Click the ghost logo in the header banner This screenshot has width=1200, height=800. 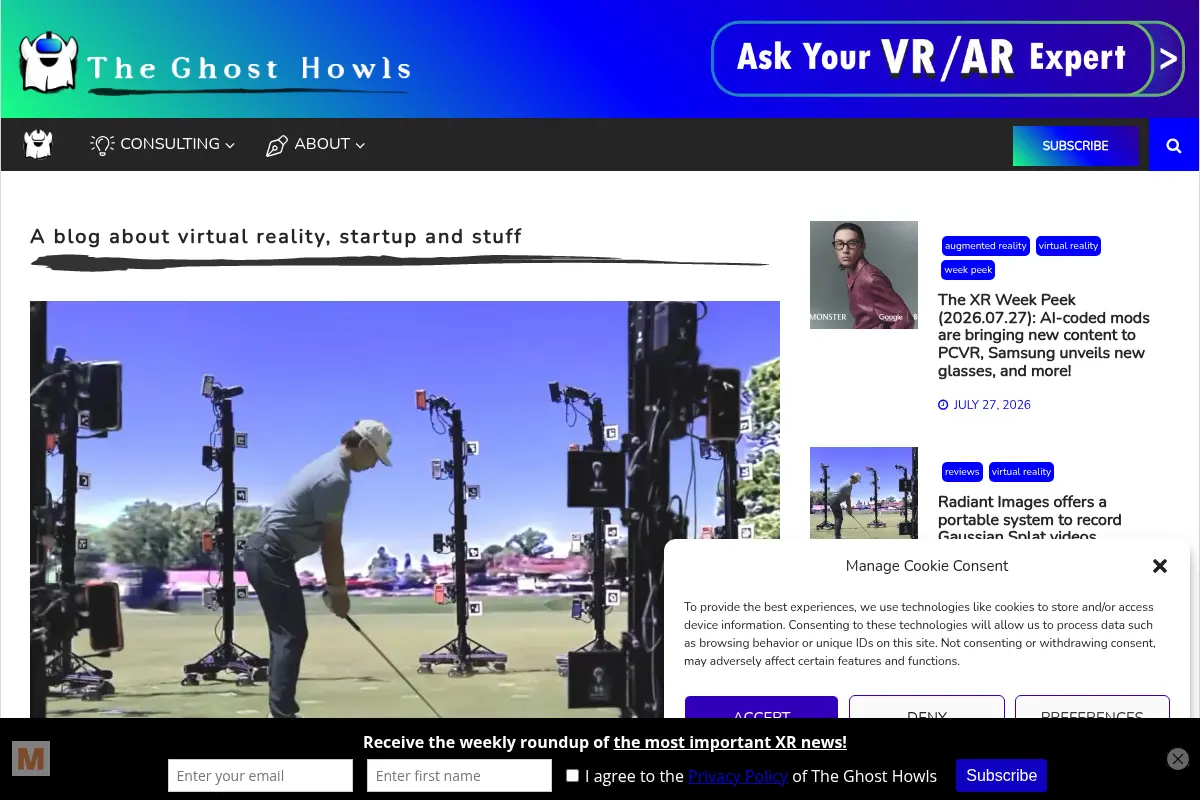pyautogui.click(x=48, y=62)
